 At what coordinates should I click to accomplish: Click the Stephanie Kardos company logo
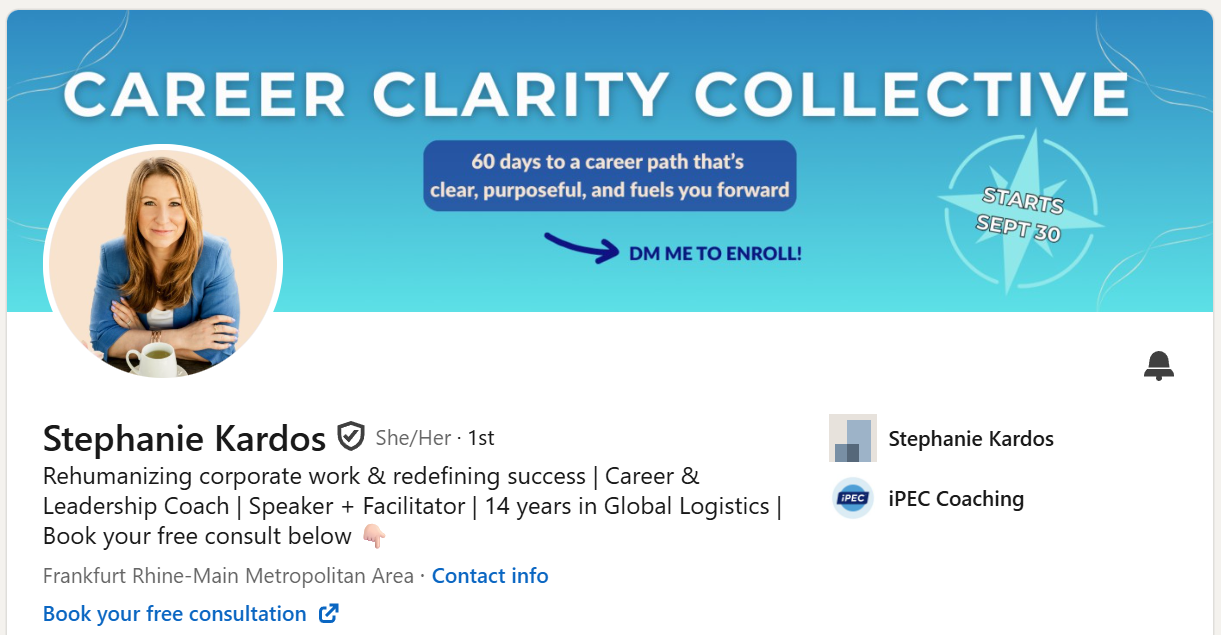852,438
